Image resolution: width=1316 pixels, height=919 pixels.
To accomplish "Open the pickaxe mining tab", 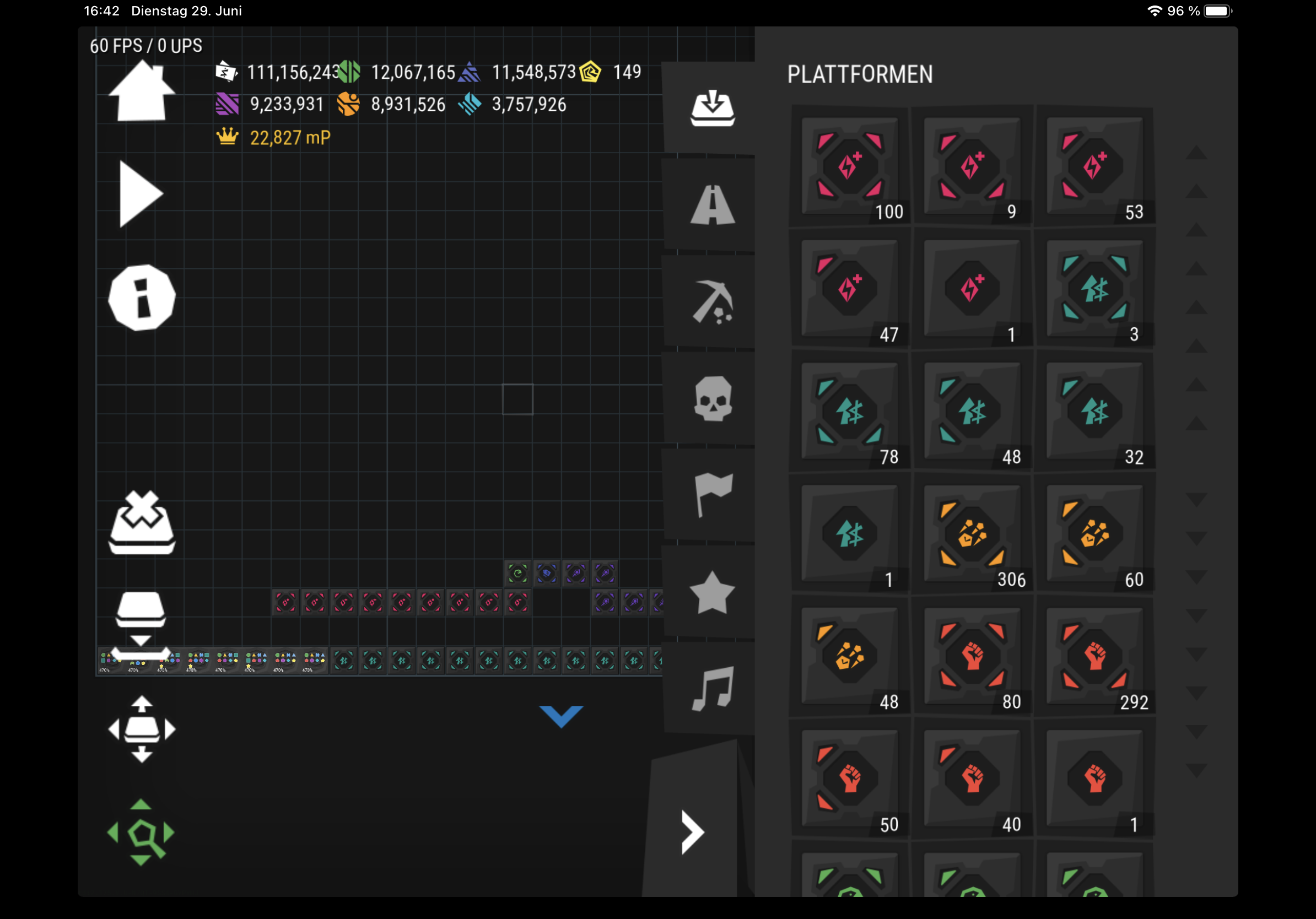I will (x=713, y=302).
